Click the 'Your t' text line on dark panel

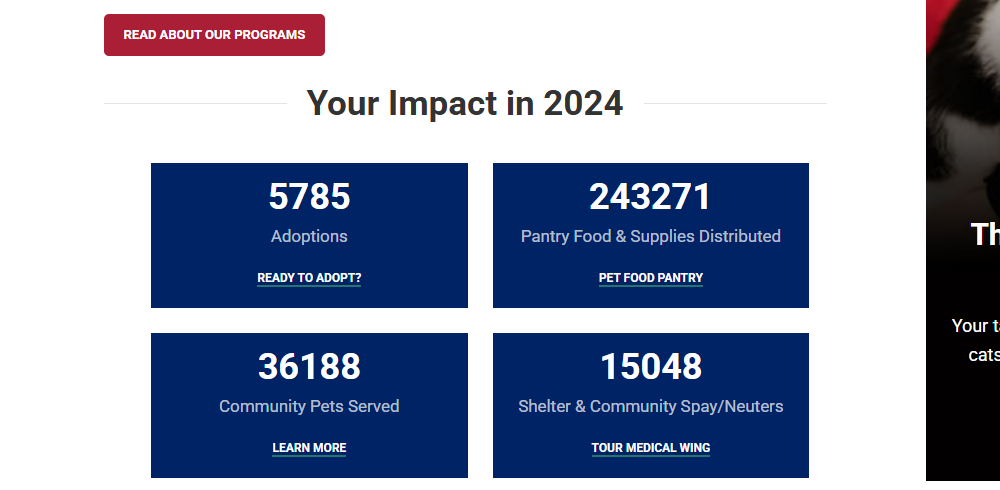[975, 326]
